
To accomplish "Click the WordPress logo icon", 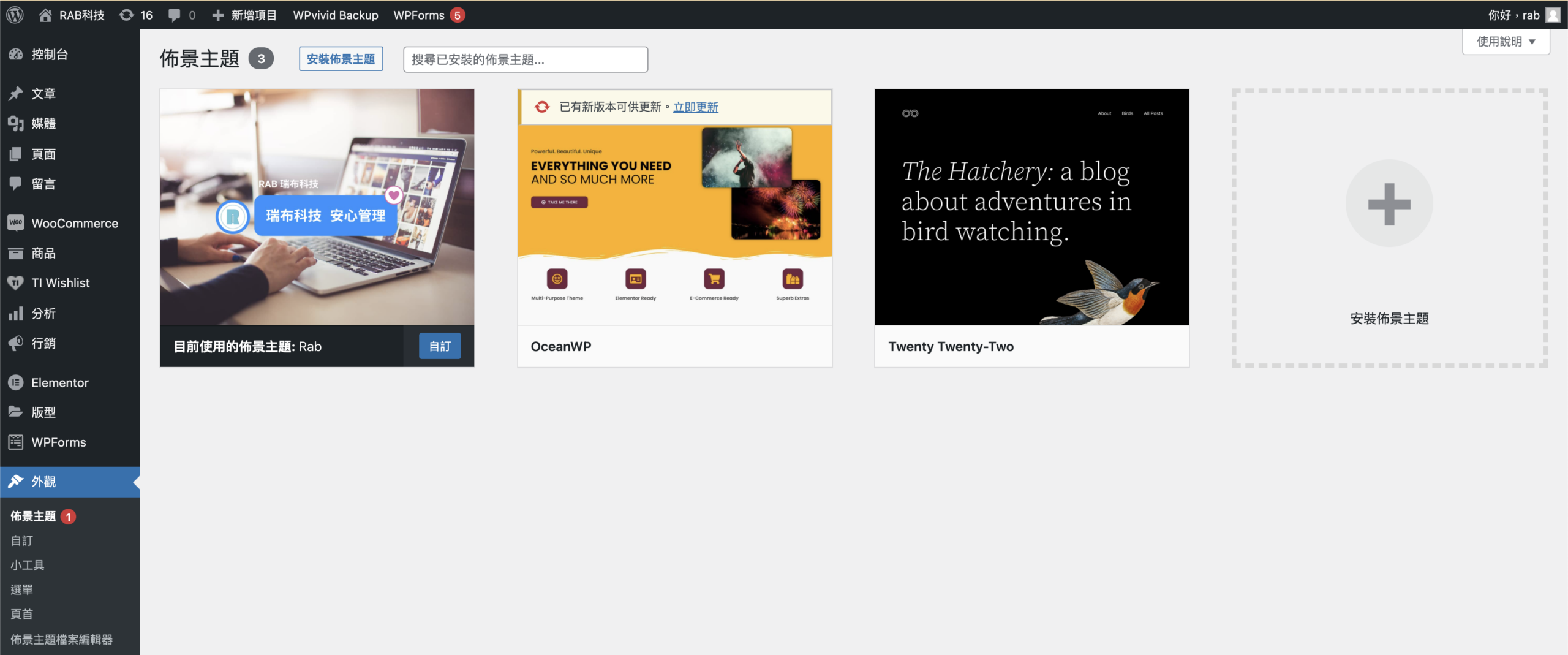I will click(x=15, y=15).
